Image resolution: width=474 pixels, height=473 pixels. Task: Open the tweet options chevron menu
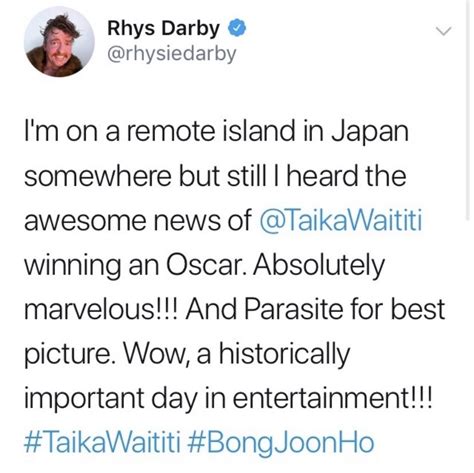pos(444,31)
